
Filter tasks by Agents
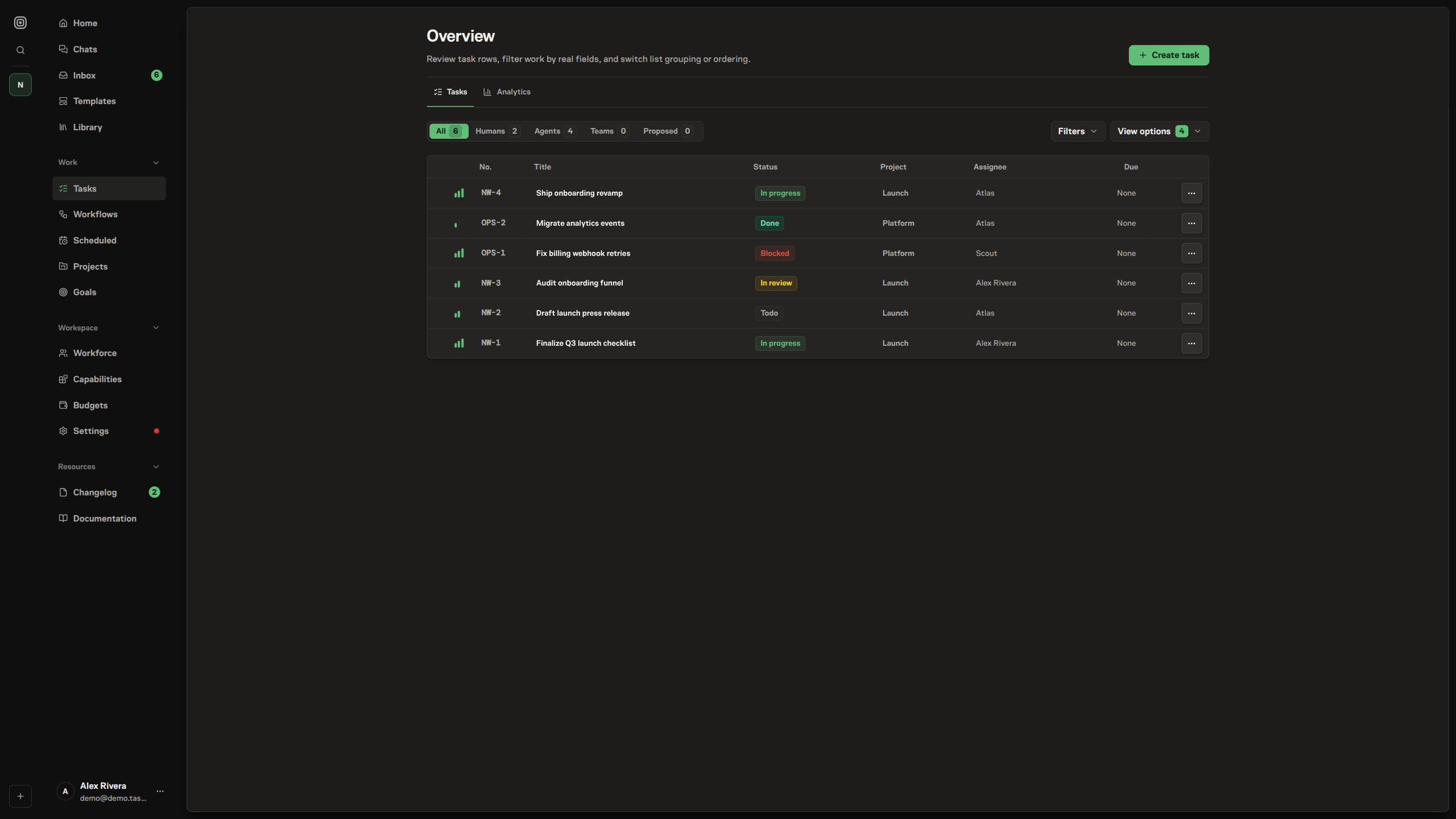pos(555,131)
